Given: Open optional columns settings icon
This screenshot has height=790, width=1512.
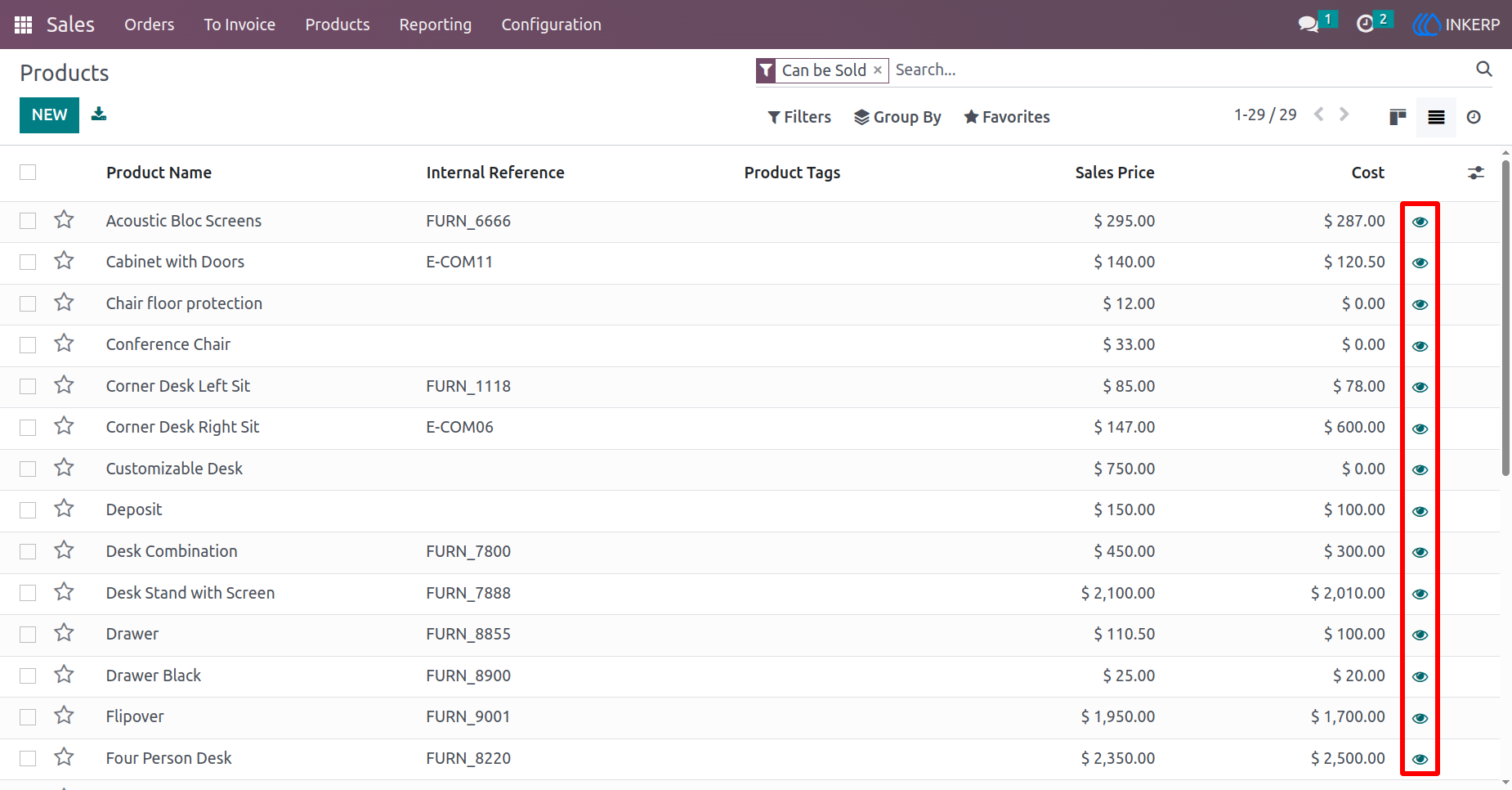Looking at the screenshot, I should point(1475,173).
